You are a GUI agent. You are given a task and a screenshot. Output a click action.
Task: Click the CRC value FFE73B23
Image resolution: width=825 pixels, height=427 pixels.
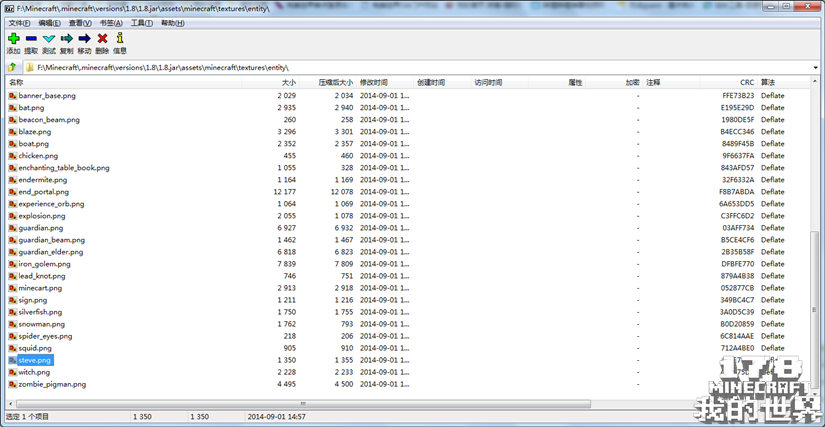[x=738, y=96]
